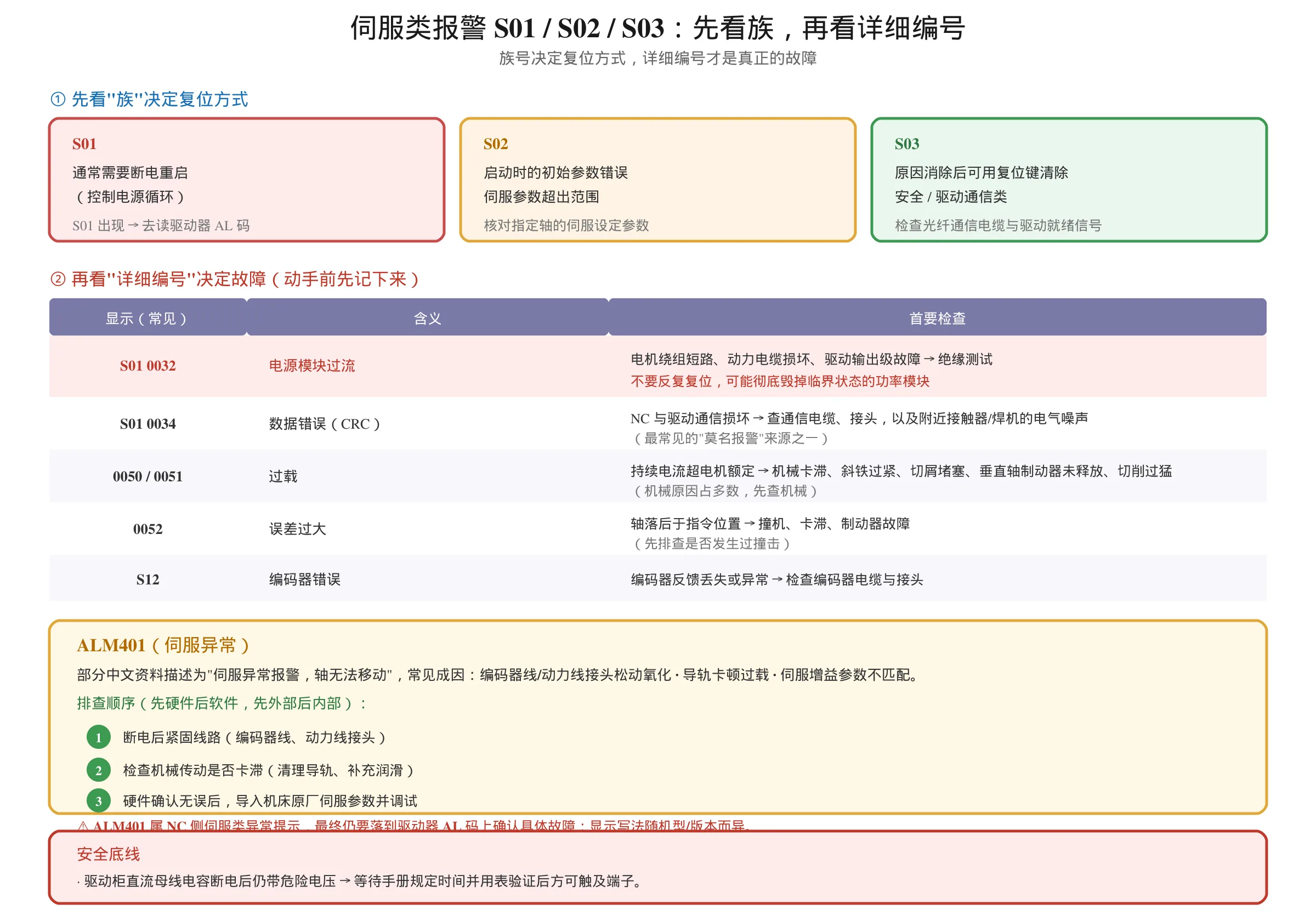
Task: Click the note S01 出现 → 去读驱动器 AL 码
Action: (161, 225)
